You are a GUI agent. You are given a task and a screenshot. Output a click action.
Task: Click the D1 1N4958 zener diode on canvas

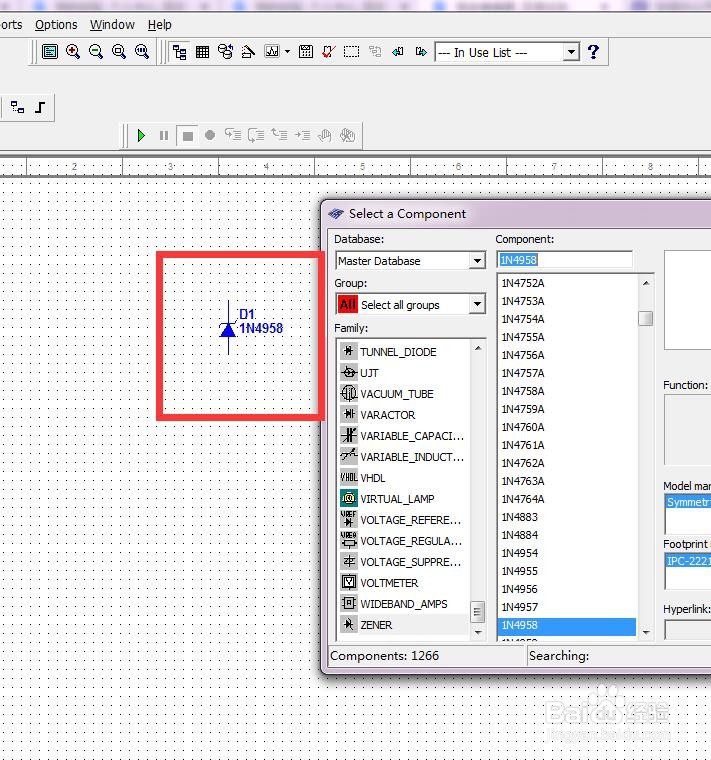coord(228,328)
